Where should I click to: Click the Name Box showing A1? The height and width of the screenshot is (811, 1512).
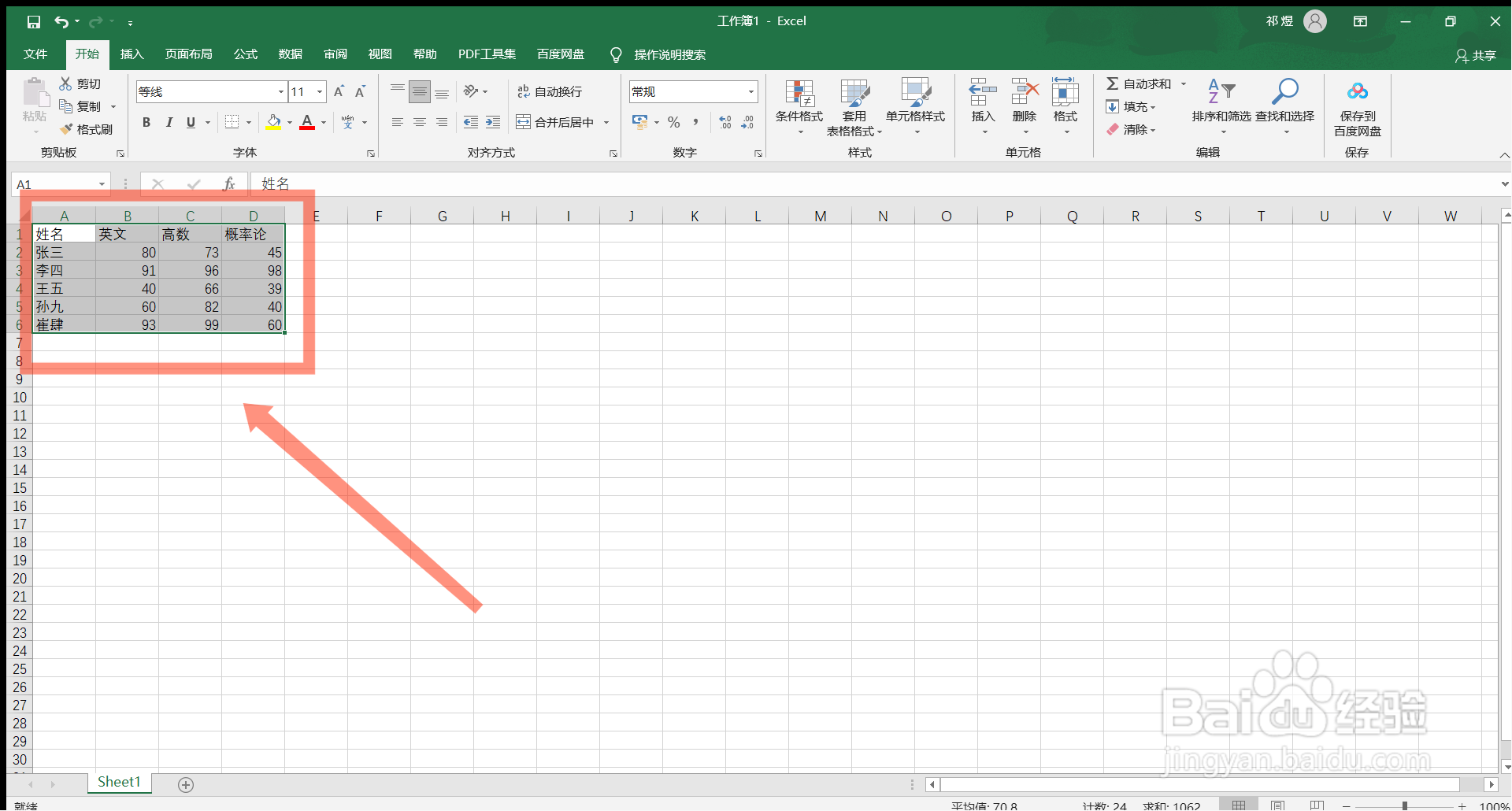[61, 184]
